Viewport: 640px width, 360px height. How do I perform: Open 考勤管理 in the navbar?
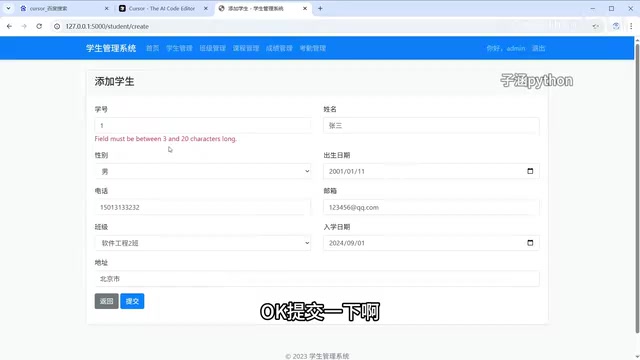(313, 48)
